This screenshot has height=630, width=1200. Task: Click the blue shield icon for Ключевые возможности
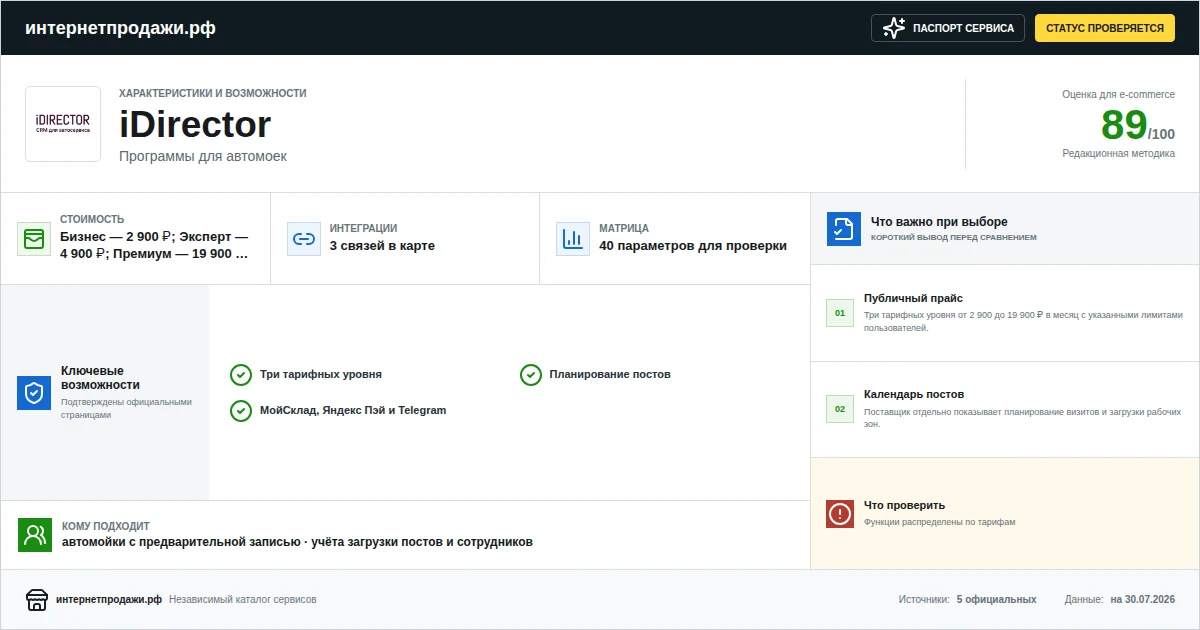pyautogui.click(x=34, y=393)
